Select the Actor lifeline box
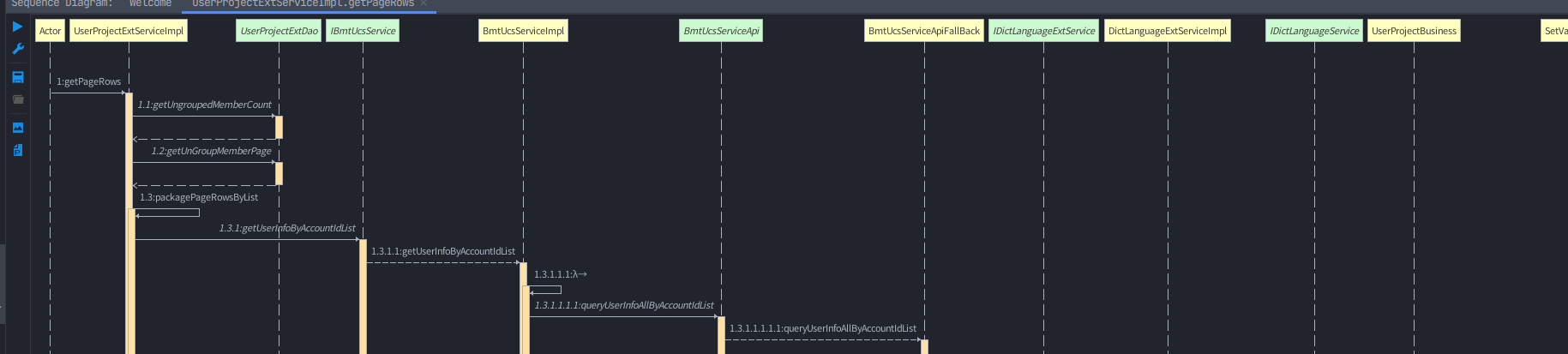 pyautogui.click(x=50, y=31)
